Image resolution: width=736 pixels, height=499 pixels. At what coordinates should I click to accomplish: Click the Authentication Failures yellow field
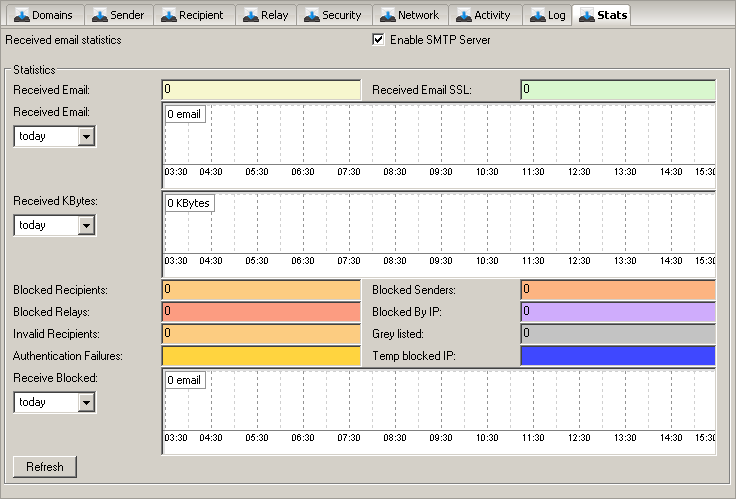260,356
